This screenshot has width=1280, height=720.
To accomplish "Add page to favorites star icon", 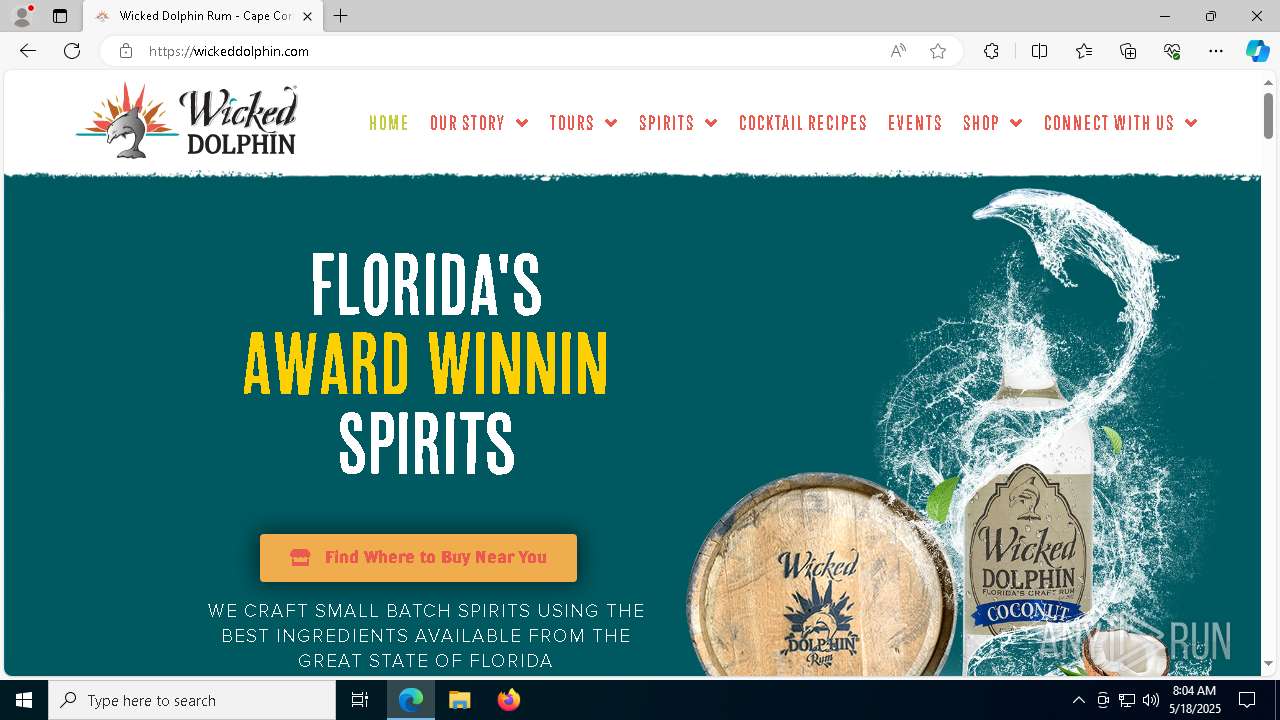I will pos(937,51).
